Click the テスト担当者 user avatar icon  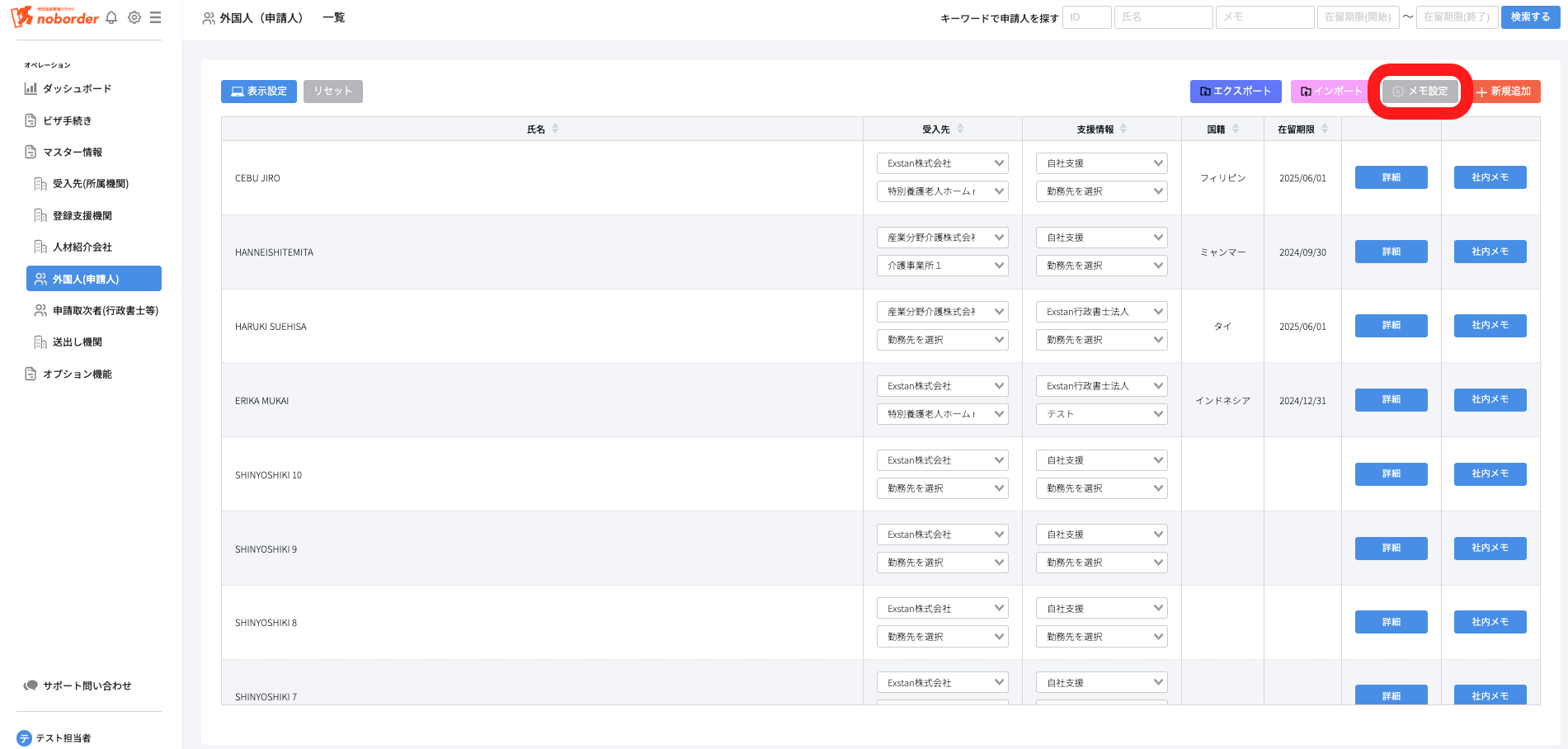tap(24, 738)
